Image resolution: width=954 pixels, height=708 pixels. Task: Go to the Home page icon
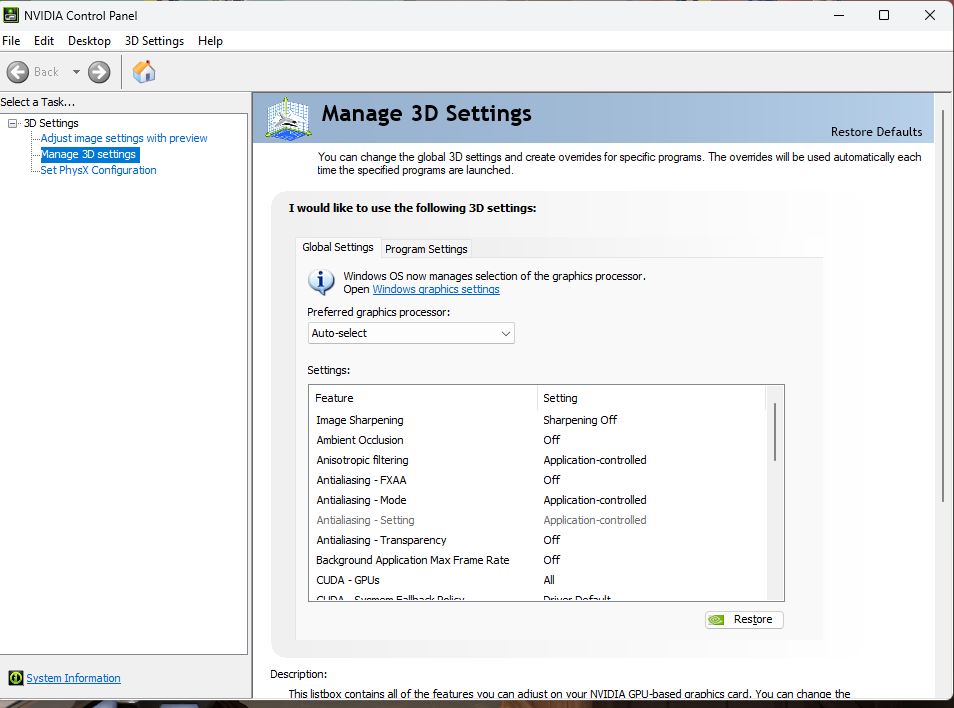(144, 72)
